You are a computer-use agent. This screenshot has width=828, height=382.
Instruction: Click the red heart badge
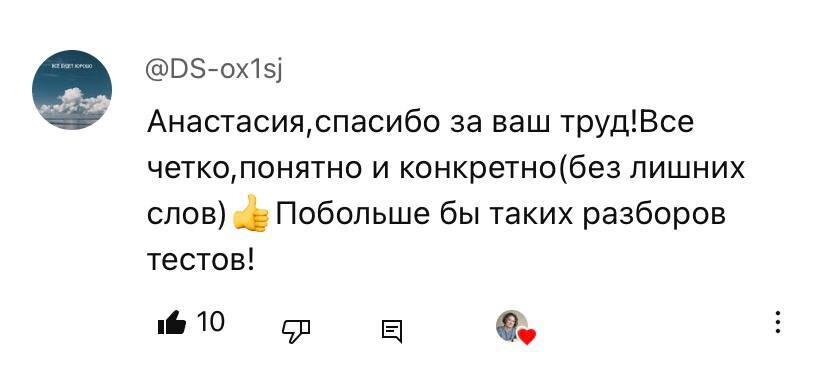tap(527, 337)
